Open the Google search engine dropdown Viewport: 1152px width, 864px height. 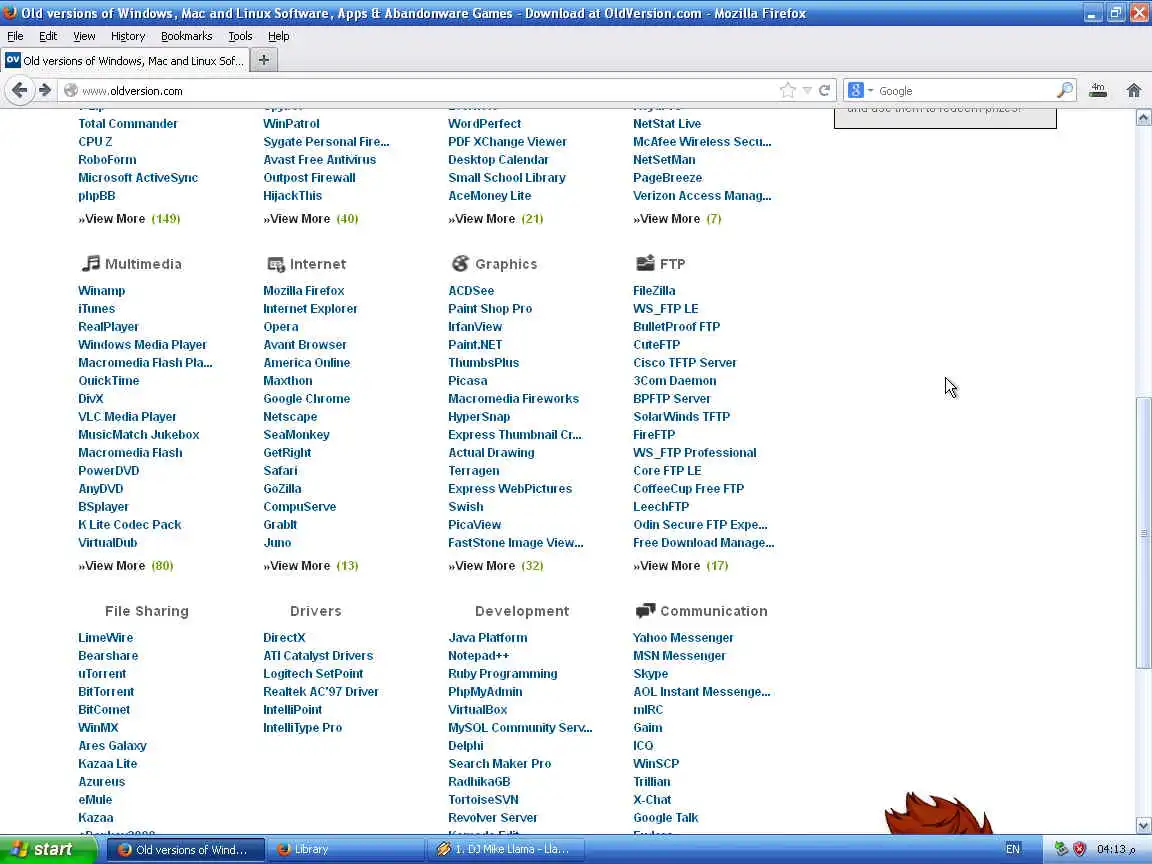click(860, 90)
